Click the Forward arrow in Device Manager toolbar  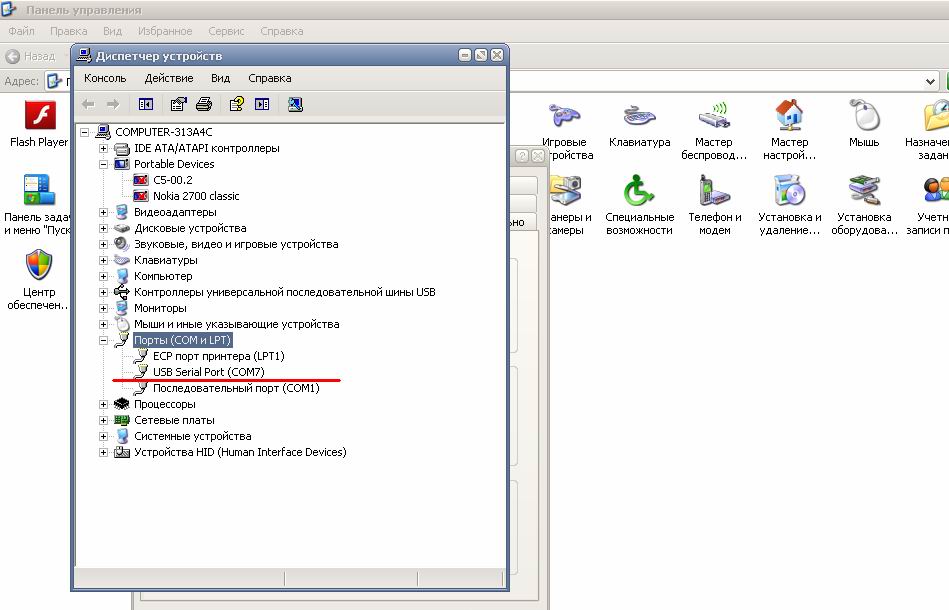pyautogui.click(x=113, y=105)
